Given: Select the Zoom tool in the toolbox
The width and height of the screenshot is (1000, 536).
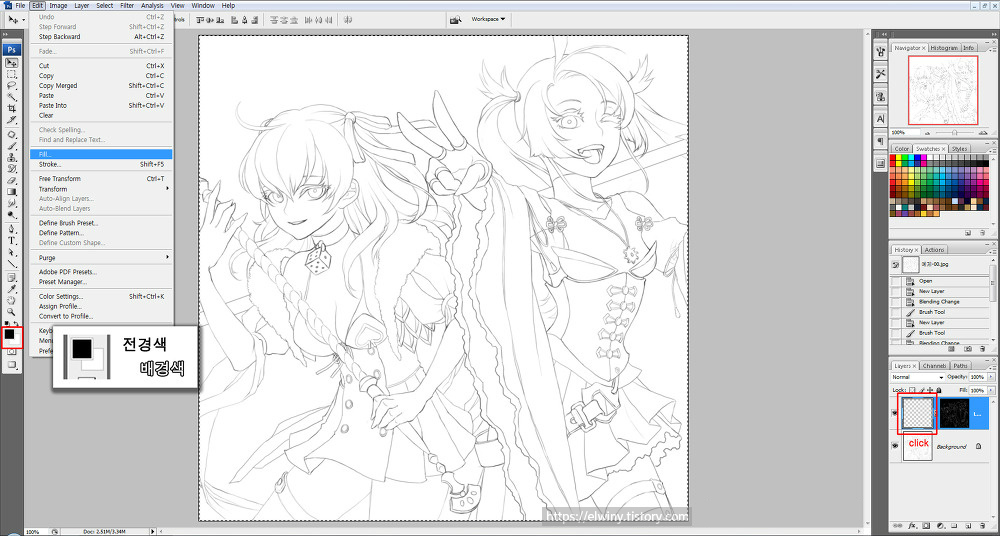Looking at the screenshot, I should pyautogui.click(x=12, y=311).
